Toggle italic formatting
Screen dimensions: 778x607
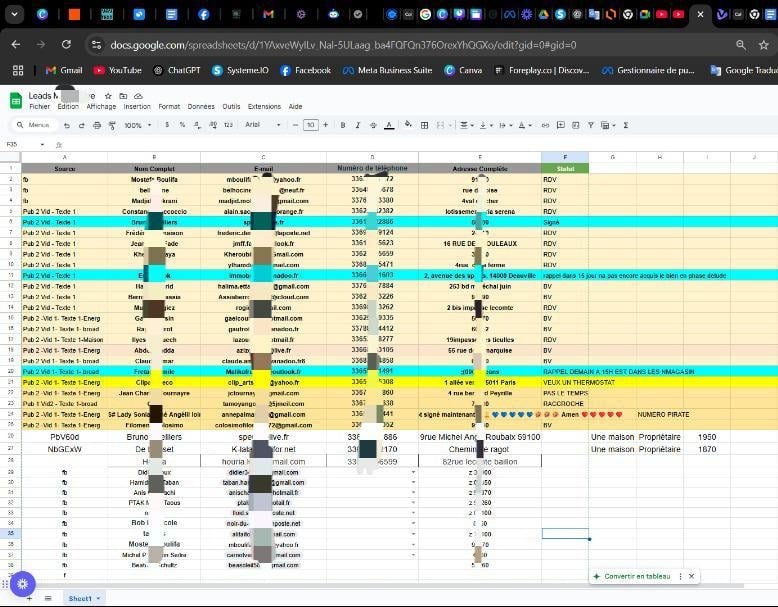pos(358,125)
